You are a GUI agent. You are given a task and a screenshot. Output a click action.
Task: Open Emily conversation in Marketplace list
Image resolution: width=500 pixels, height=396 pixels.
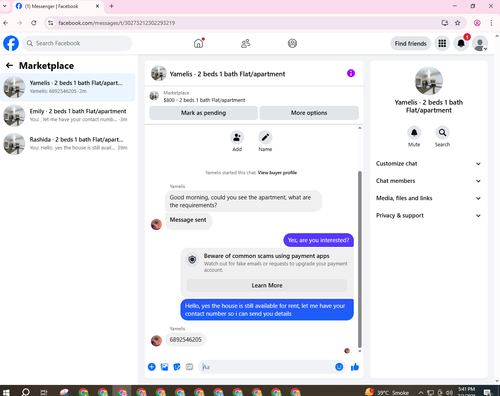pos(68,115)
